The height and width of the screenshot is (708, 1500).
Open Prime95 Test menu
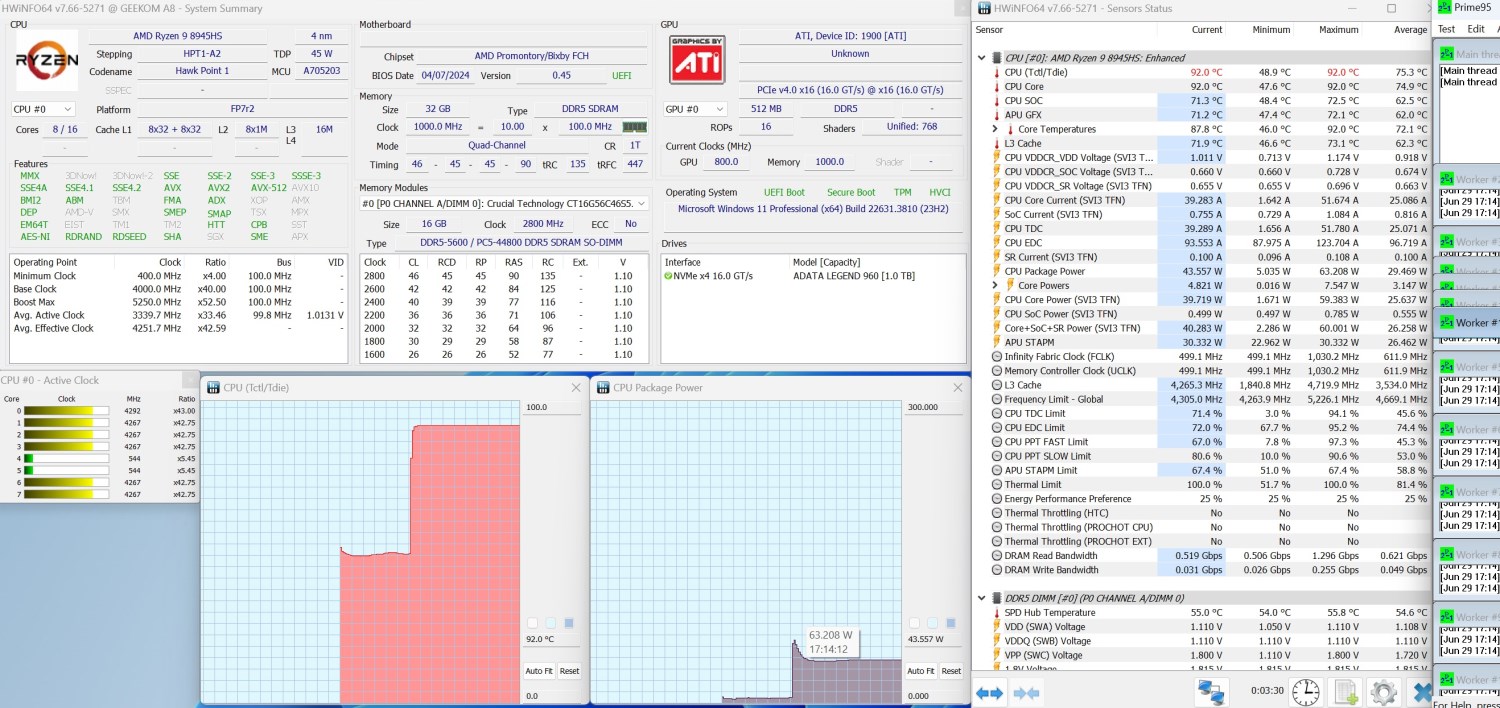(x=1446, y=29)
